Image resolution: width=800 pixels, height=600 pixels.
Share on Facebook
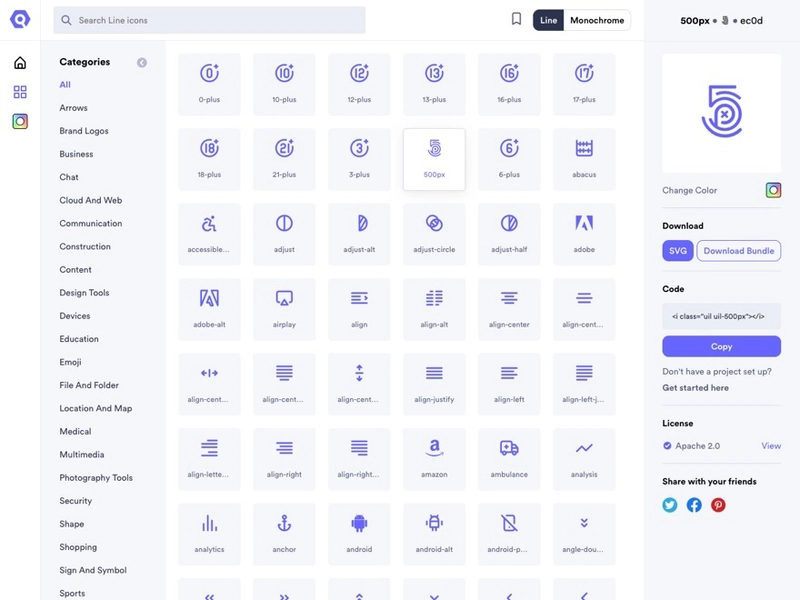point(694,505)
